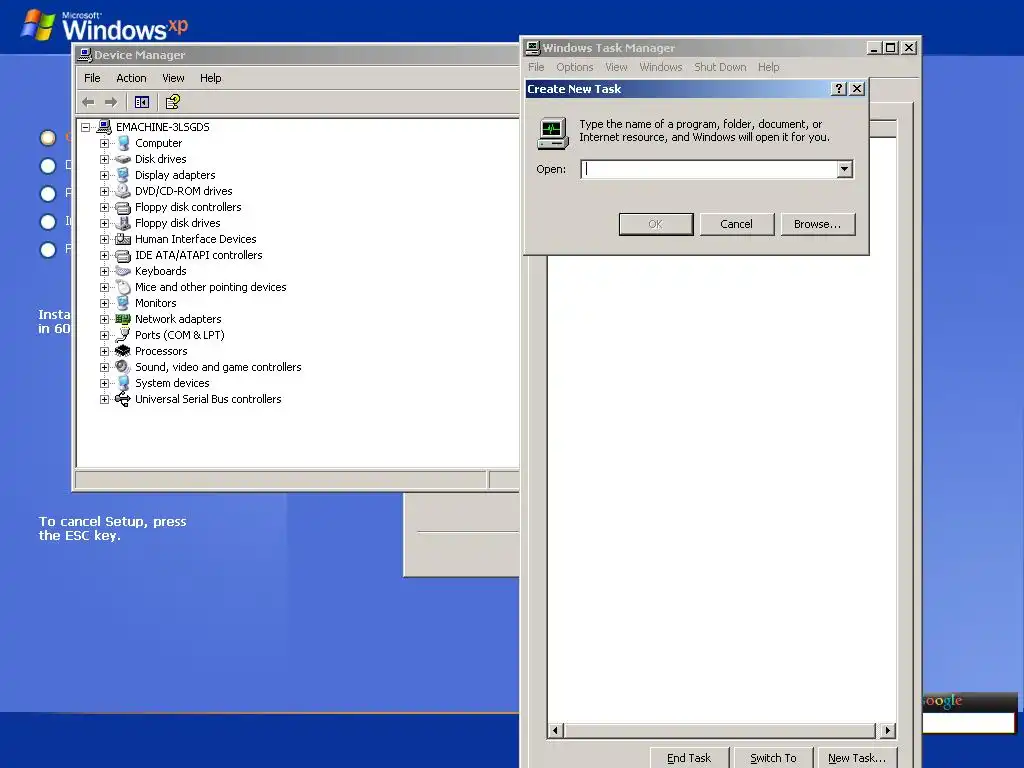Select the System devices tree label
The height and width of the screenshot is (768, 1024).
click(172, 383)
